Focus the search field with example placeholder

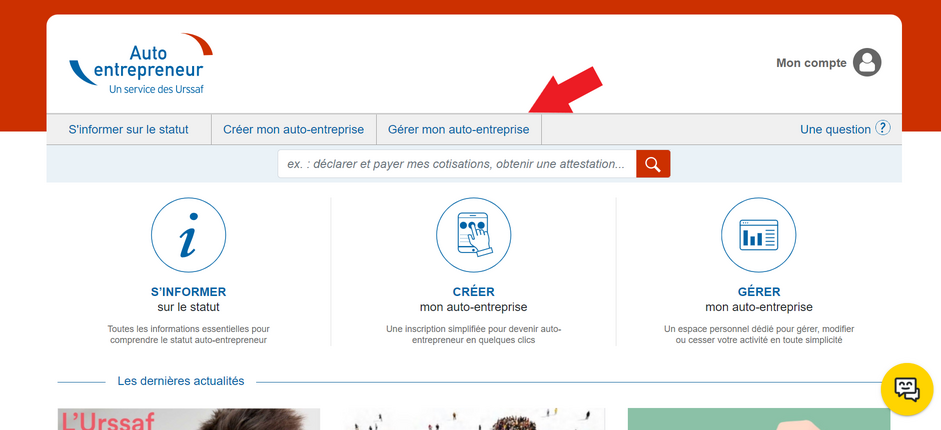(x=457, y=164)
